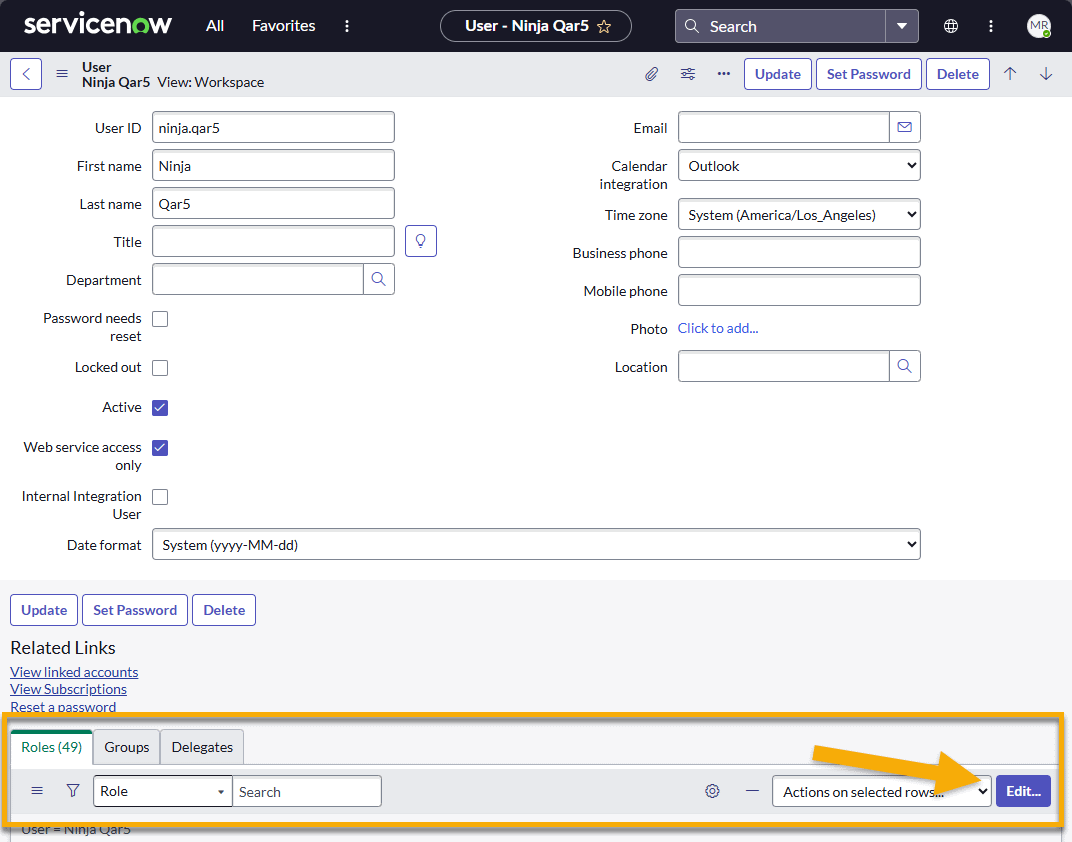Click the lightbulb icon beside Title
This screenshot has height=842, width=1072.
420,241
